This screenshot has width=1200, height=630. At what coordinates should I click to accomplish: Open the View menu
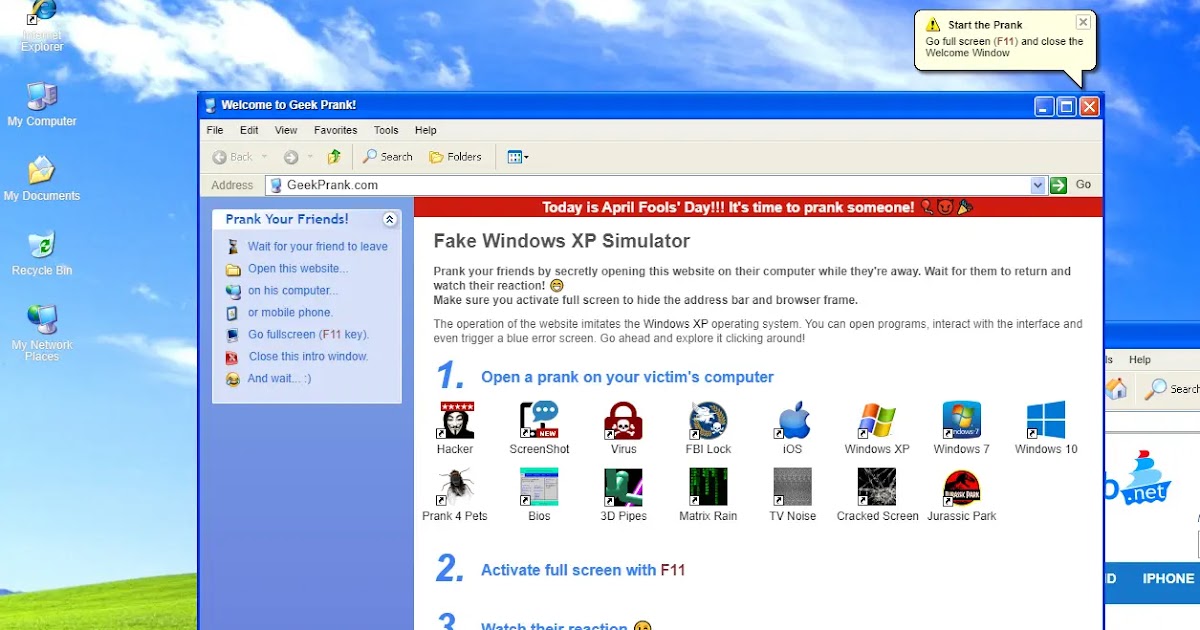pyautogui.click(x=286, y=130)
